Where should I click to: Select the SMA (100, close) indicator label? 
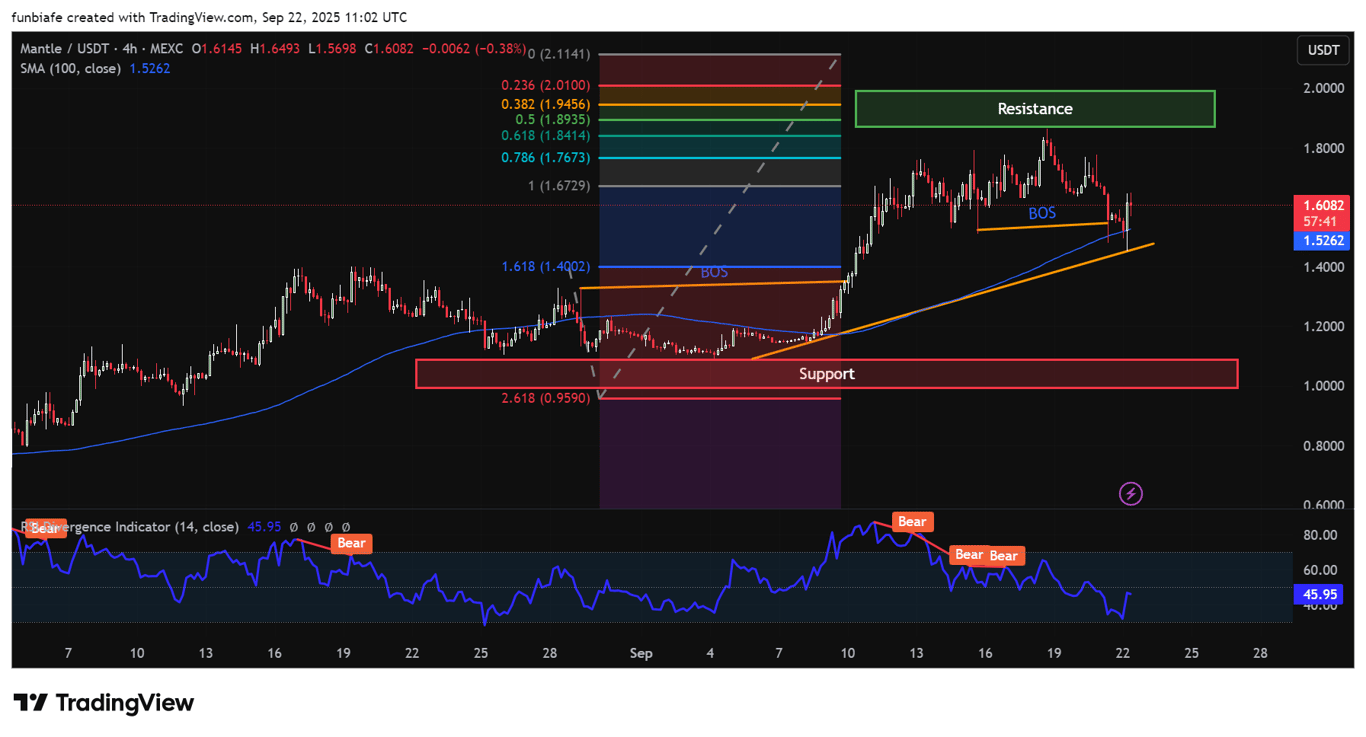tap(70, 68)
